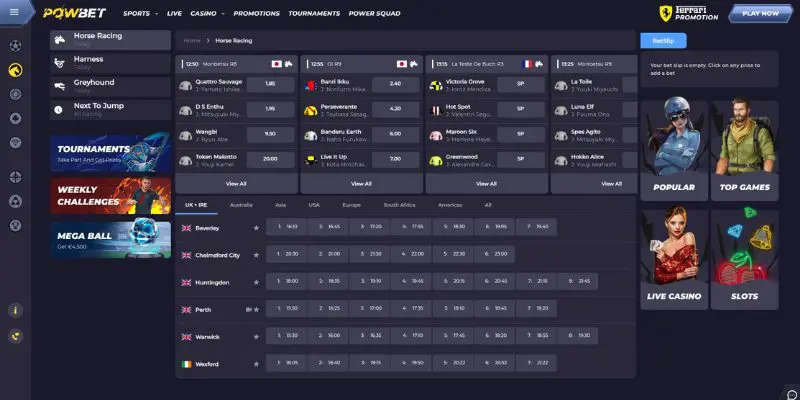
Task: Open the Slots game tile
Action: point(745,260)
